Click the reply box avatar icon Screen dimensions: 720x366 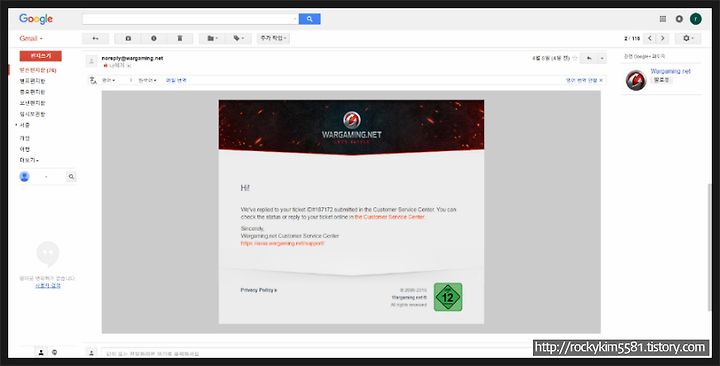coord(91,353)
